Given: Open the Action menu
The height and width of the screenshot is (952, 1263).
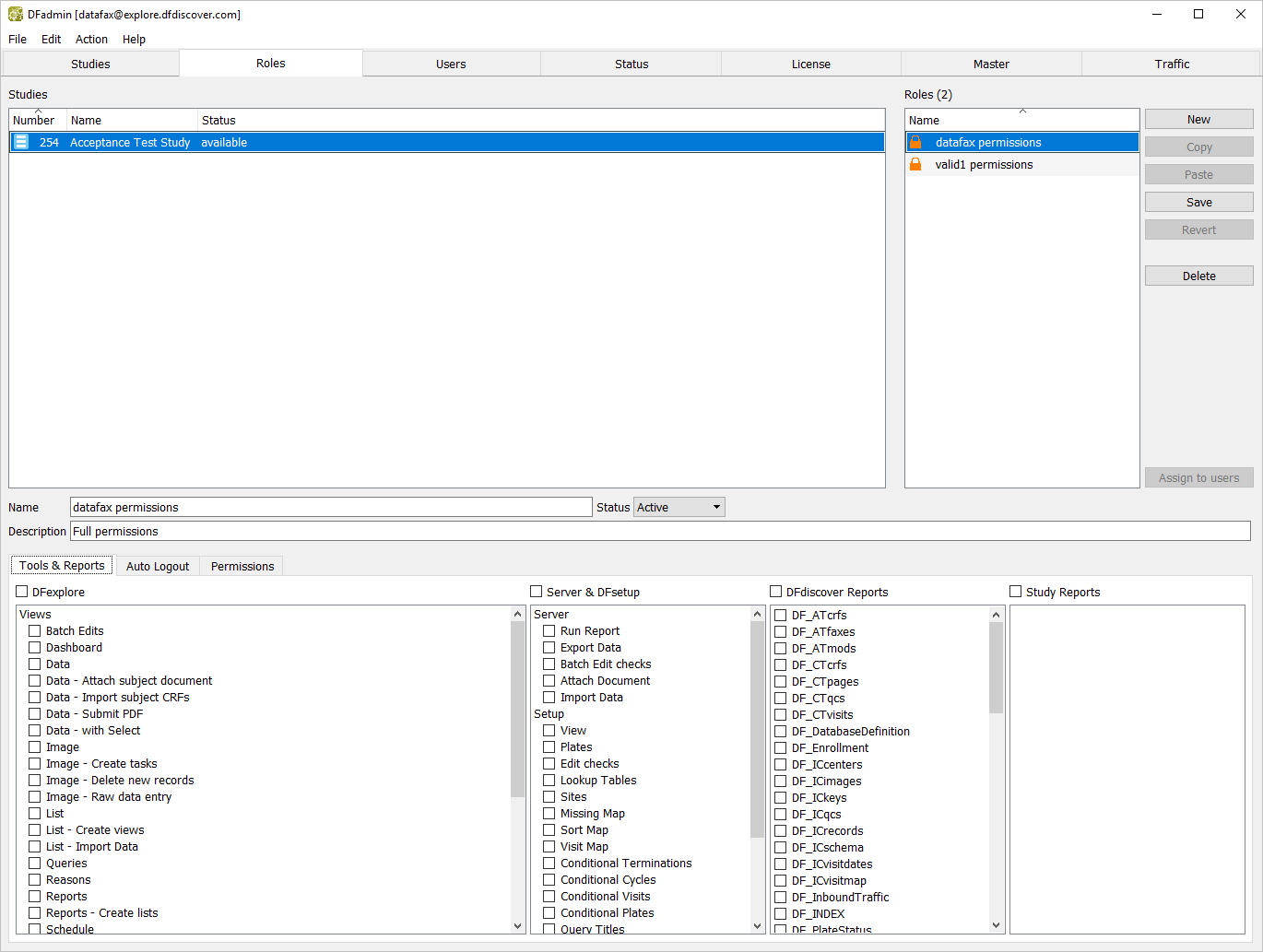Looking at the screenshot, I should pos(91,39).
